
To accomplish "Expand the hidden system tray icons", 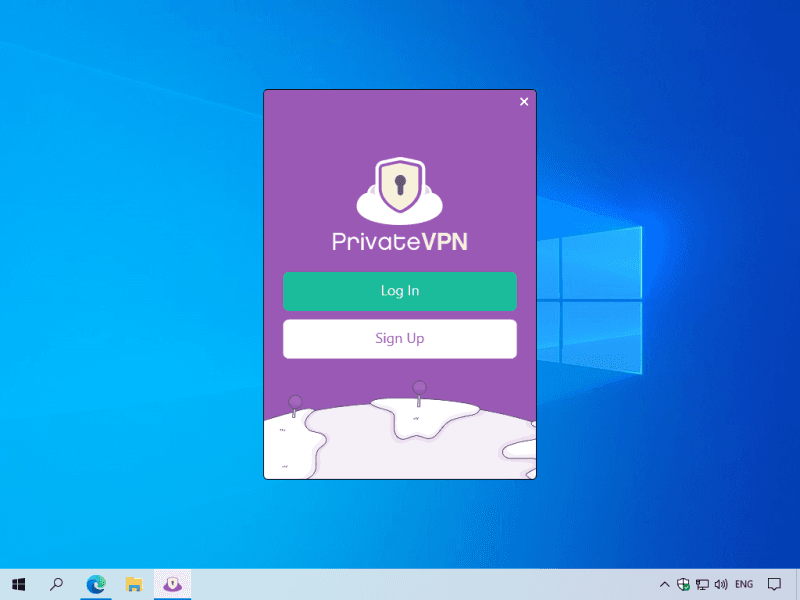I will 665,584.
